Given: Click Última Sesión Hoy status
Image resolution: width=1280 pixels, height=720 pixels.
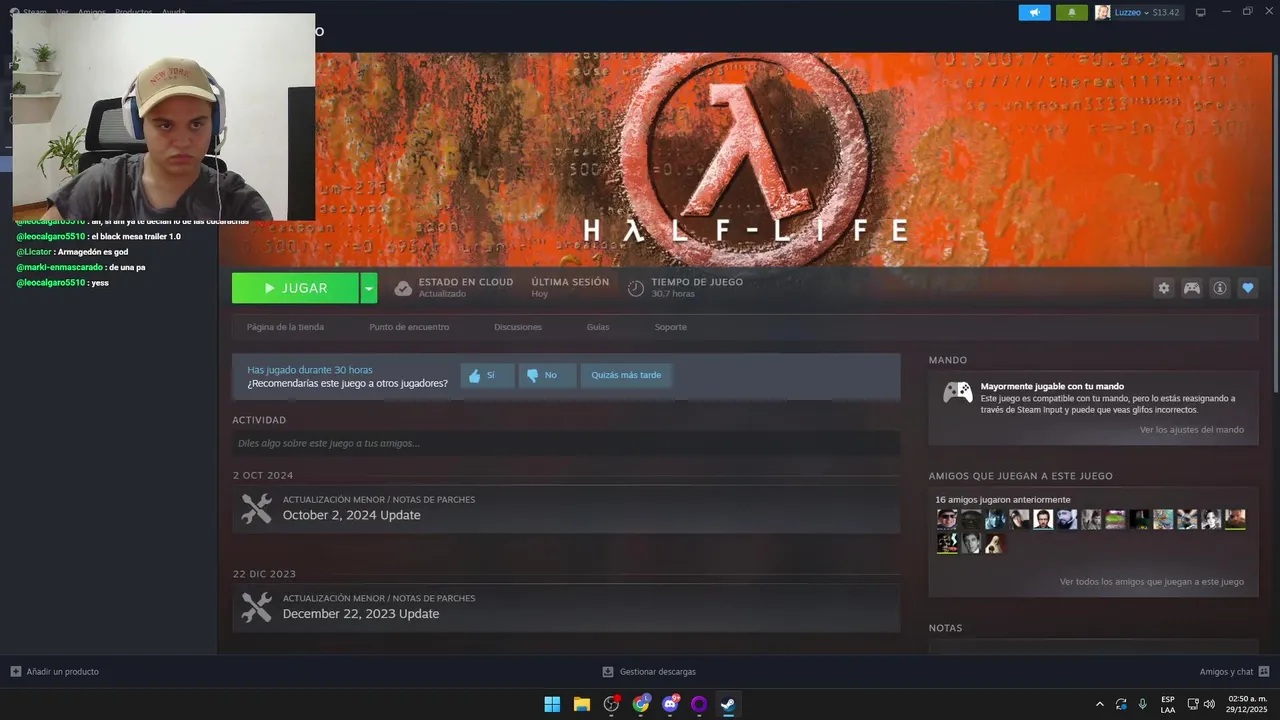Looking at the screenshot, I should point(570,288).
